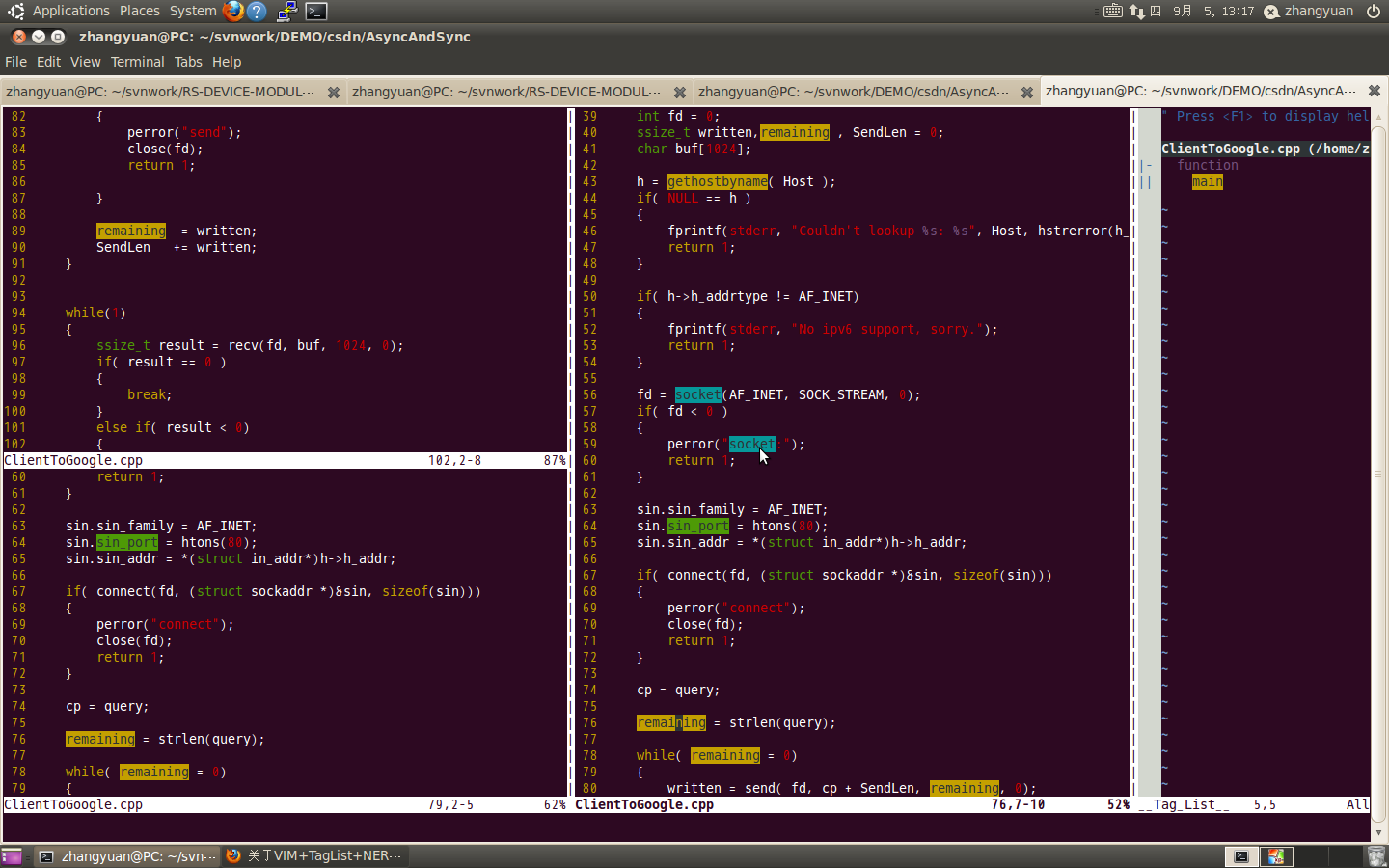
Task: Click the highlighted gethostbyname on line 43
Action: click(x=718, y=182)
